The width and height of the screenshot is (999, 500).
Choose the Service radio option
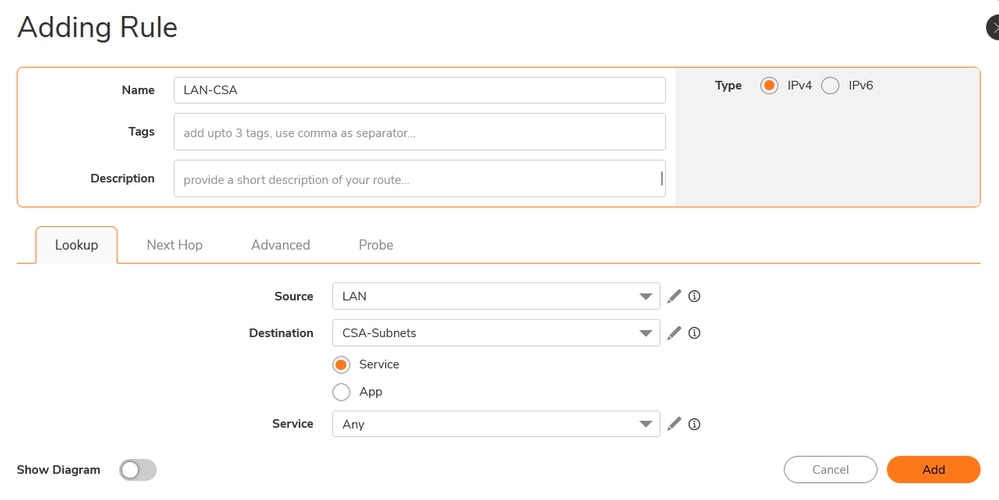[x=342, y=365]
